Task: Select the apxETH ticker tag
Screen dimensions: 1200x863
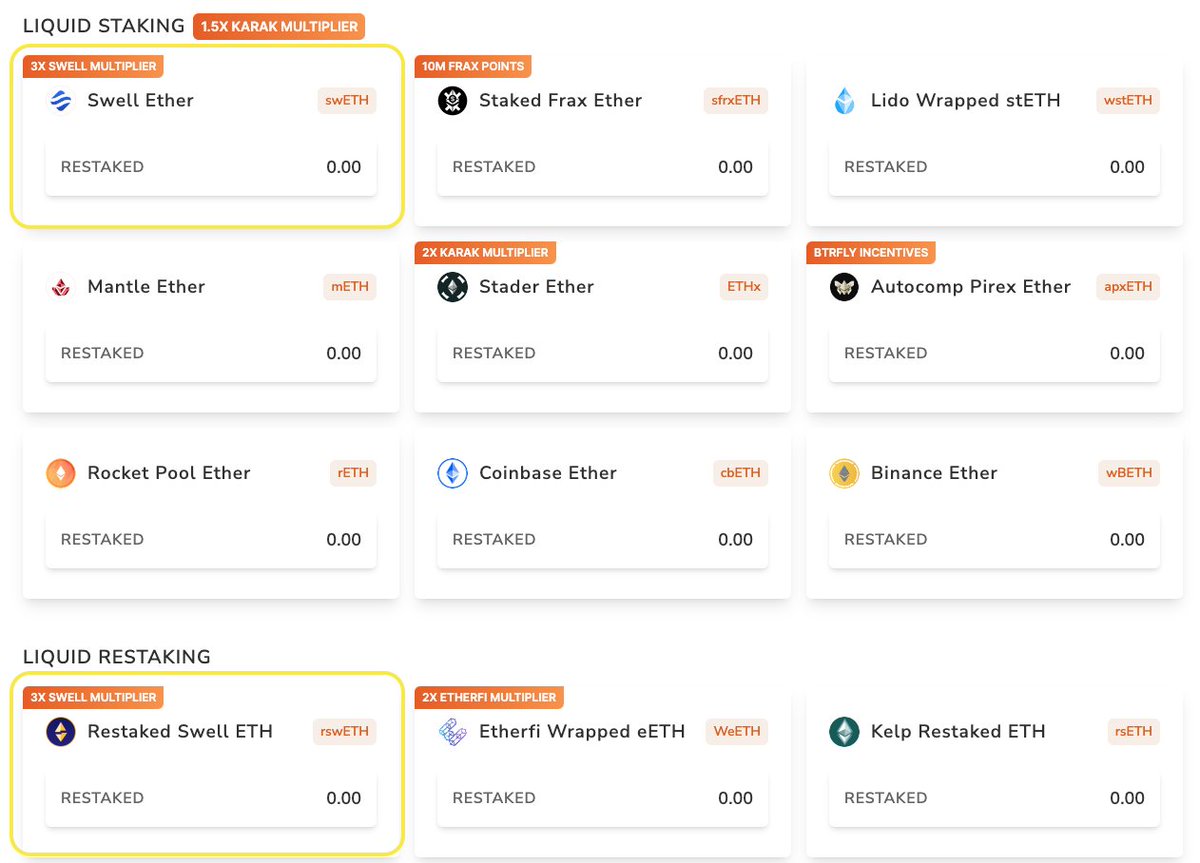Action: click(1128, 286)
